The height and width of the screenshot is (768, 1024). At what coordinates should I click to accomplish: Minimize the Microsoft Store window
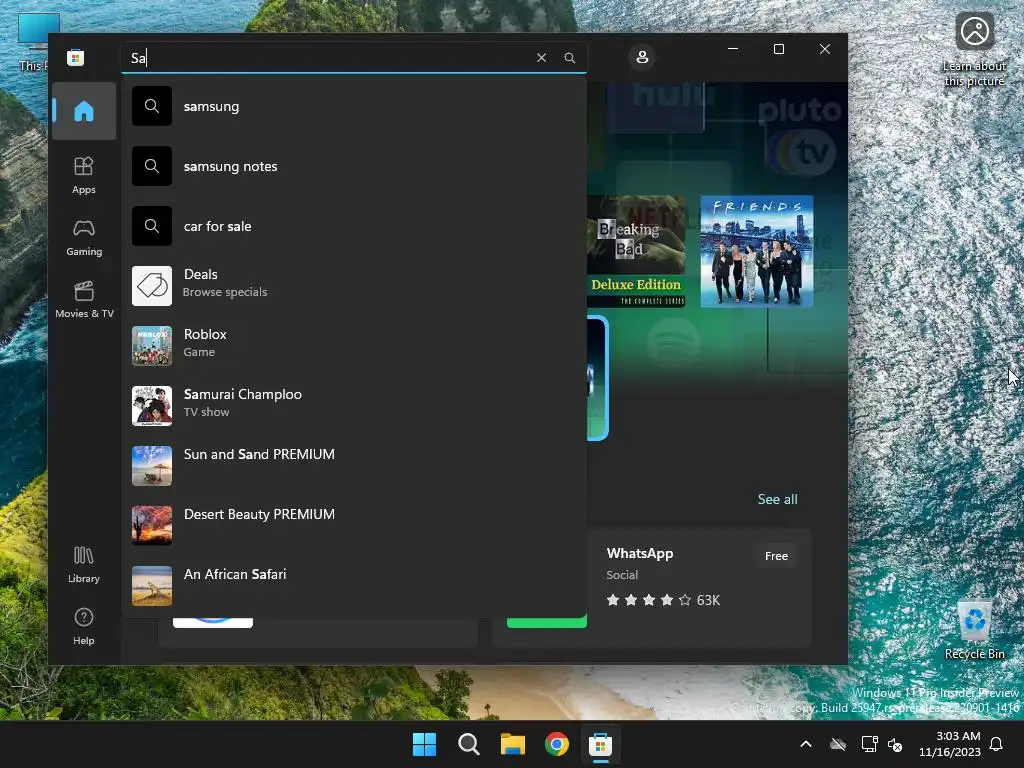click(x=733, y=49)
